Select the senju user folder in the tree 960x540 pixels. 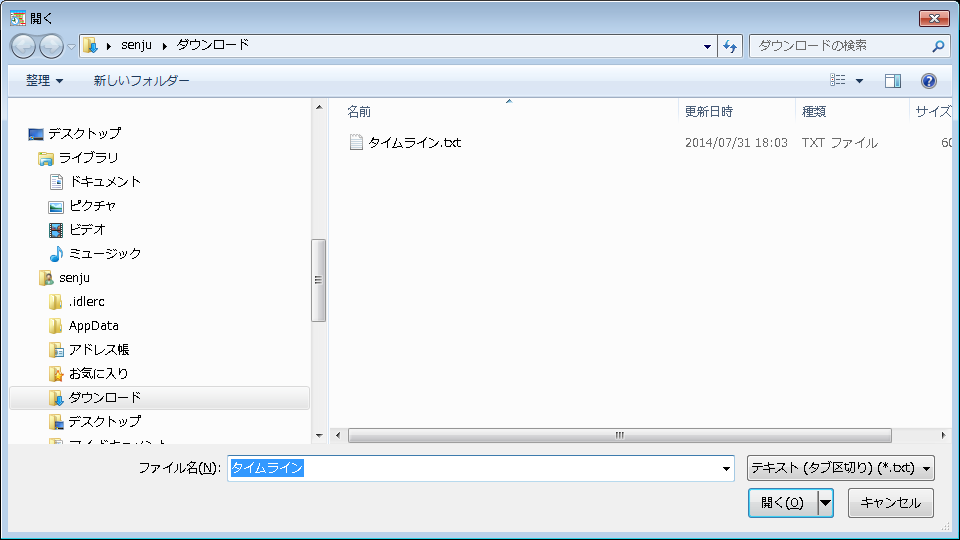pyautogui.click(x=74, y=278)
